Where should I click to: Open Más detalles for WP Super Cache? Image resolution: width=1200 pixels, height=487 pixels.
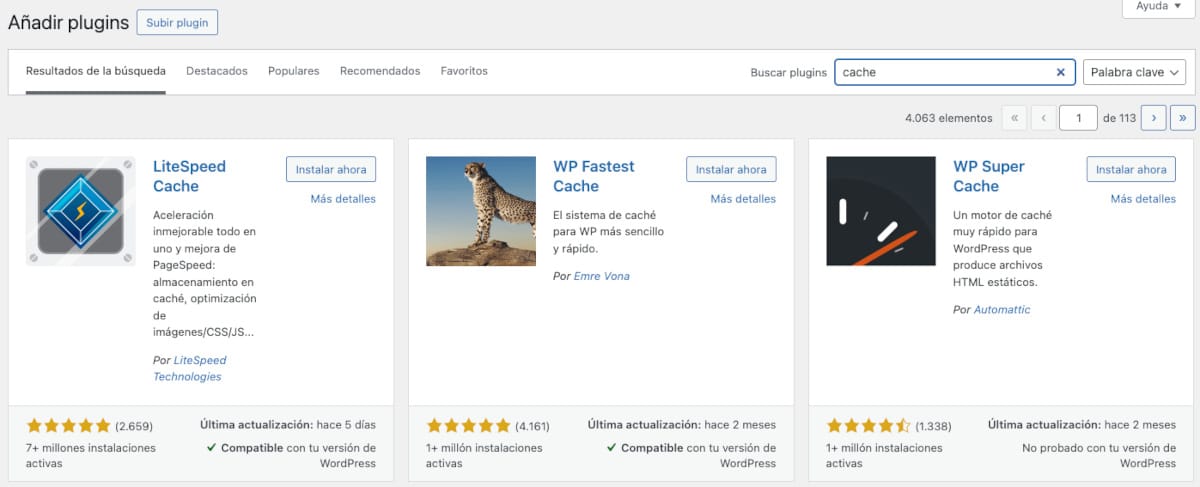(1143, 199)
